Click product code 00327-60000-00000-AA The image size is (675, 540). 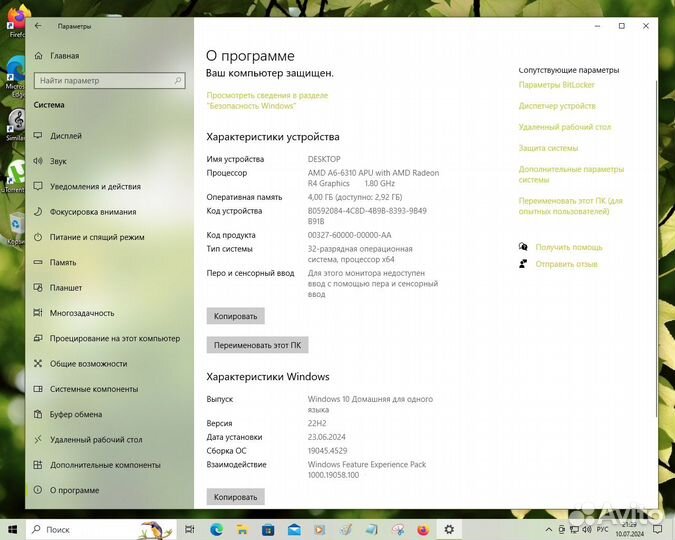(349, 235)
